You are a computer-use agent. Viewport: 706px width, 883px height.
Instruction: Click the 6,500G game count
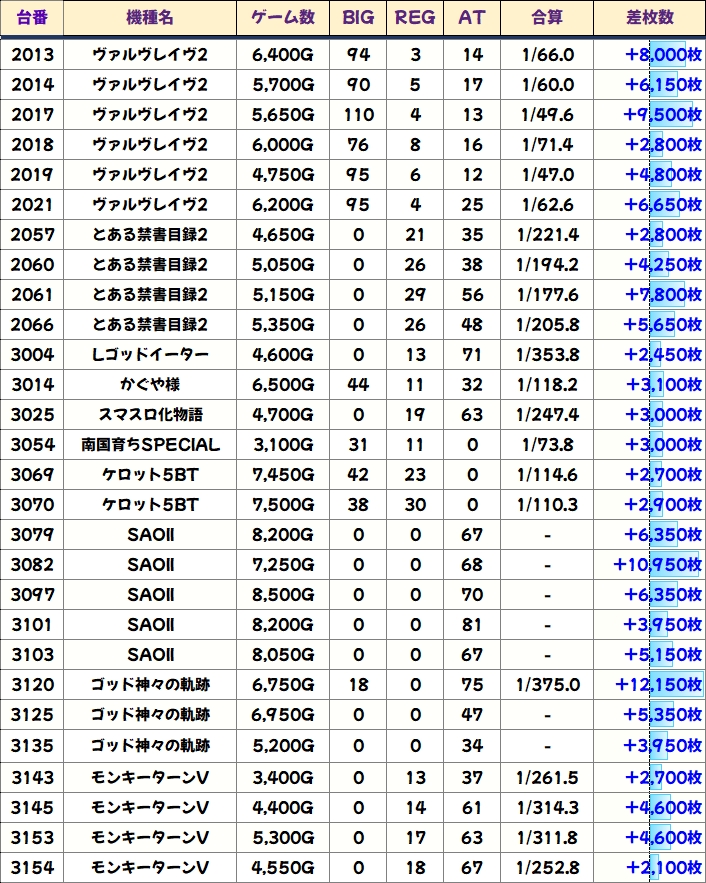point(283,385)
